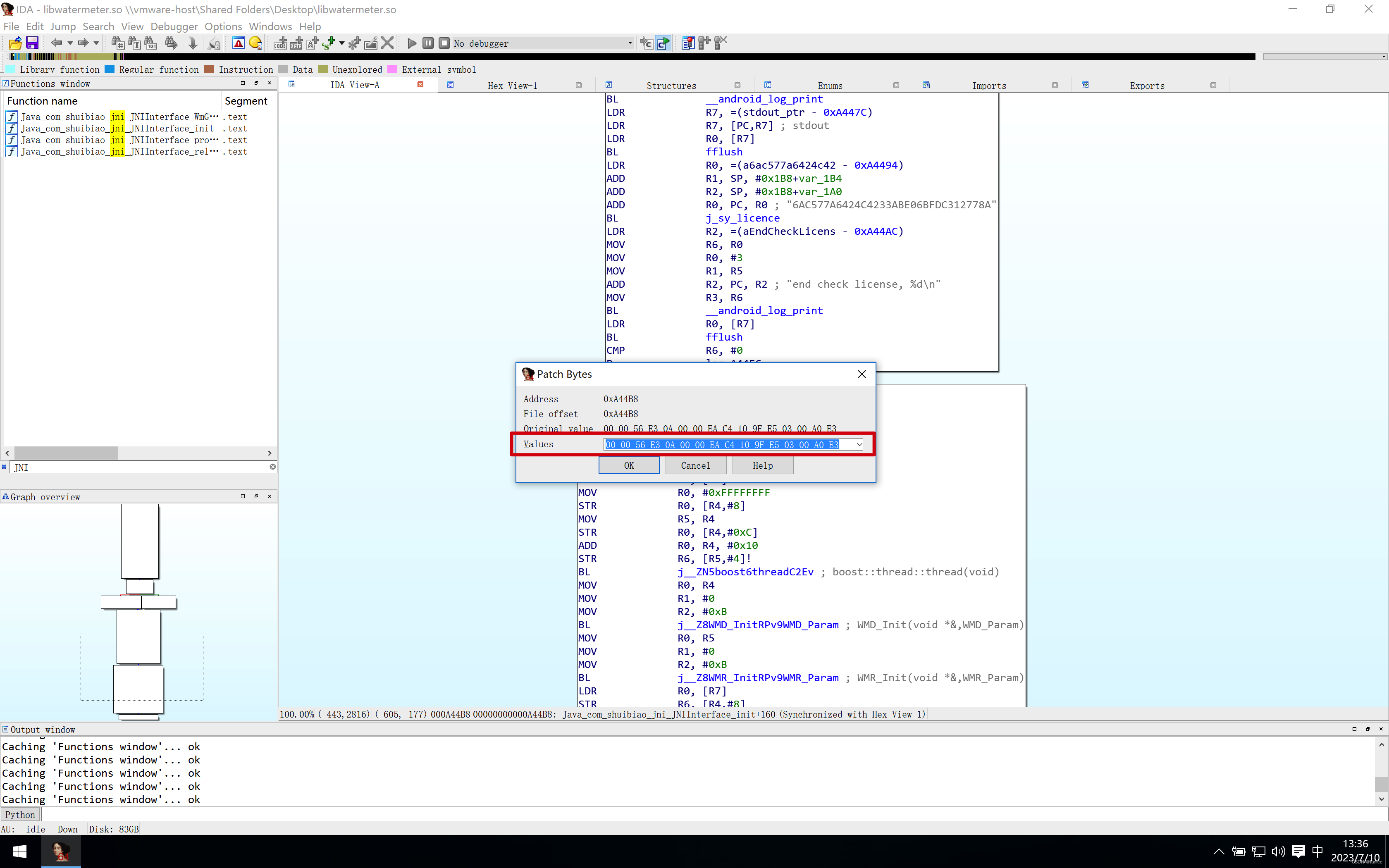Close the Graph overview panel

269,496
